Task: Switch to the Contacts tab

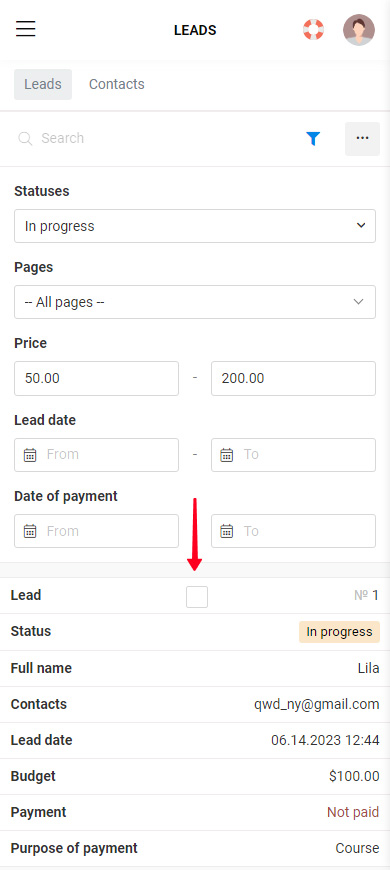Action: point(117,84)
